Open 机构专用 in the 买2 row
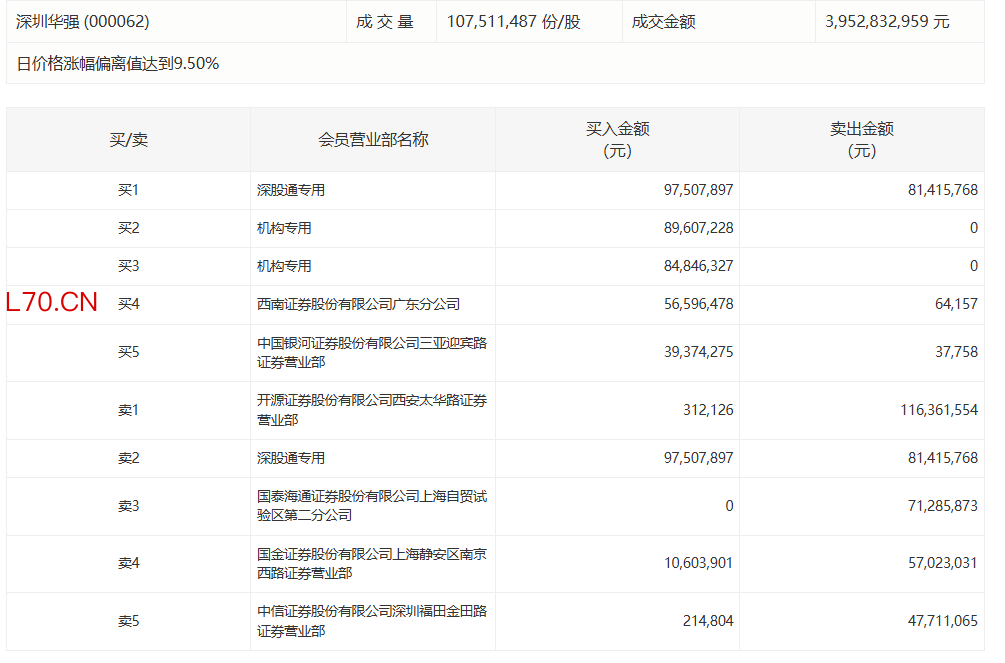Screen dimensions: 1005x663 284,228
